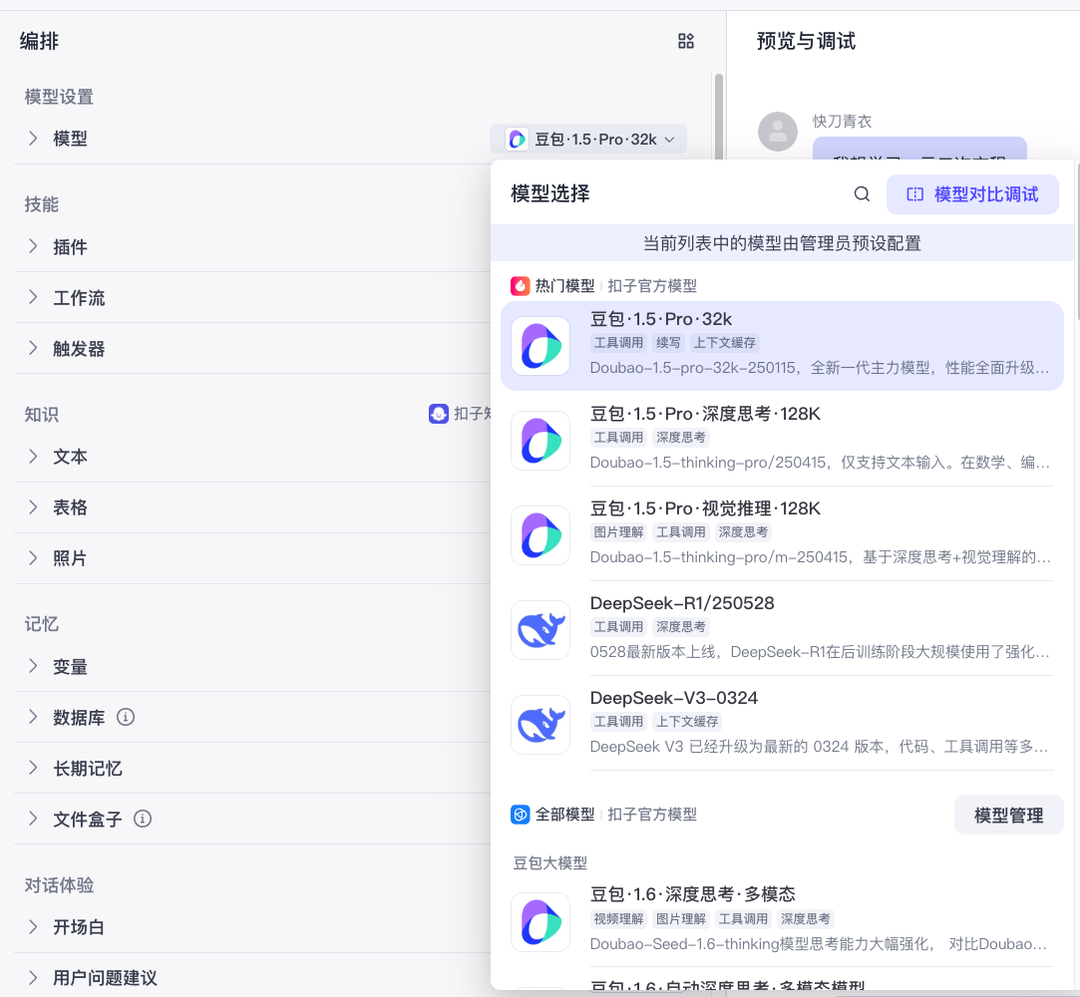The width and height of the screenshot is (1080, 997).
Task: Click the grid layout icon beside 编排
Action: point(685,41)
